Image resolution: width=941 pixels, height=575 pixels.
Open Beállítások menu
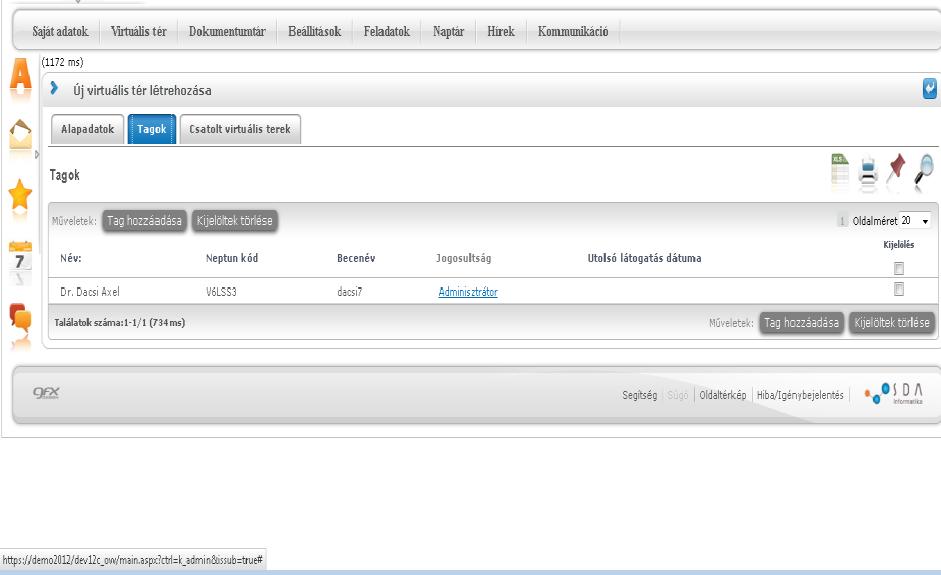point(314,31)
